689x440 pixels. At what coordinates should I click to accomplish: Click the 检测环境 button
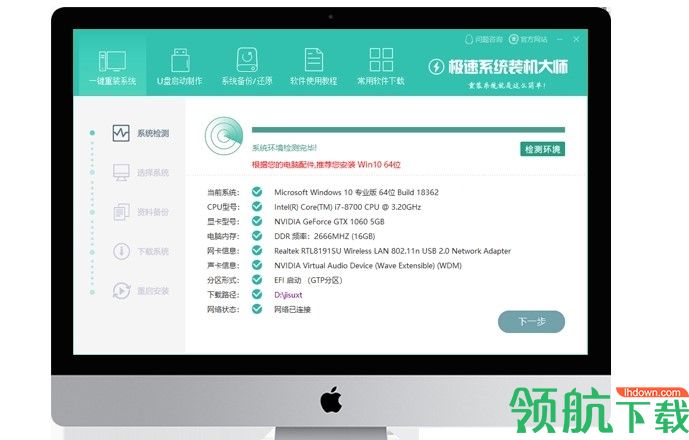tap(542, 149)
